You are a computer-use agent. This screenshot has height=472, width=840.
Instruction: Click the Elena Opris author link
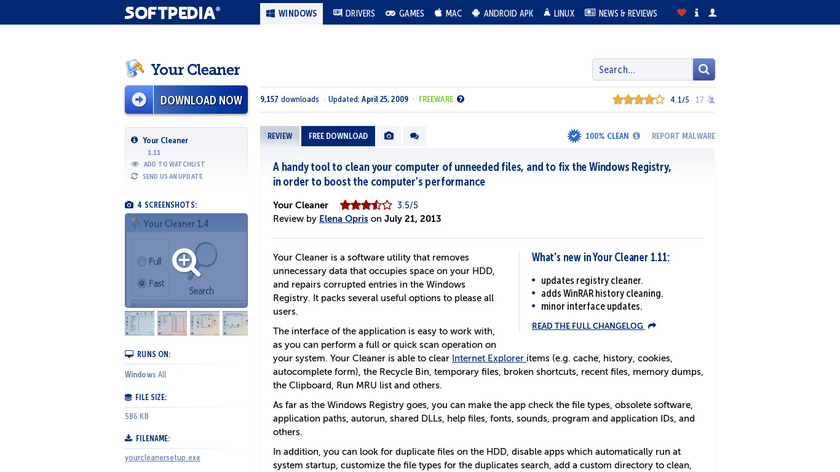pos(343,219)
